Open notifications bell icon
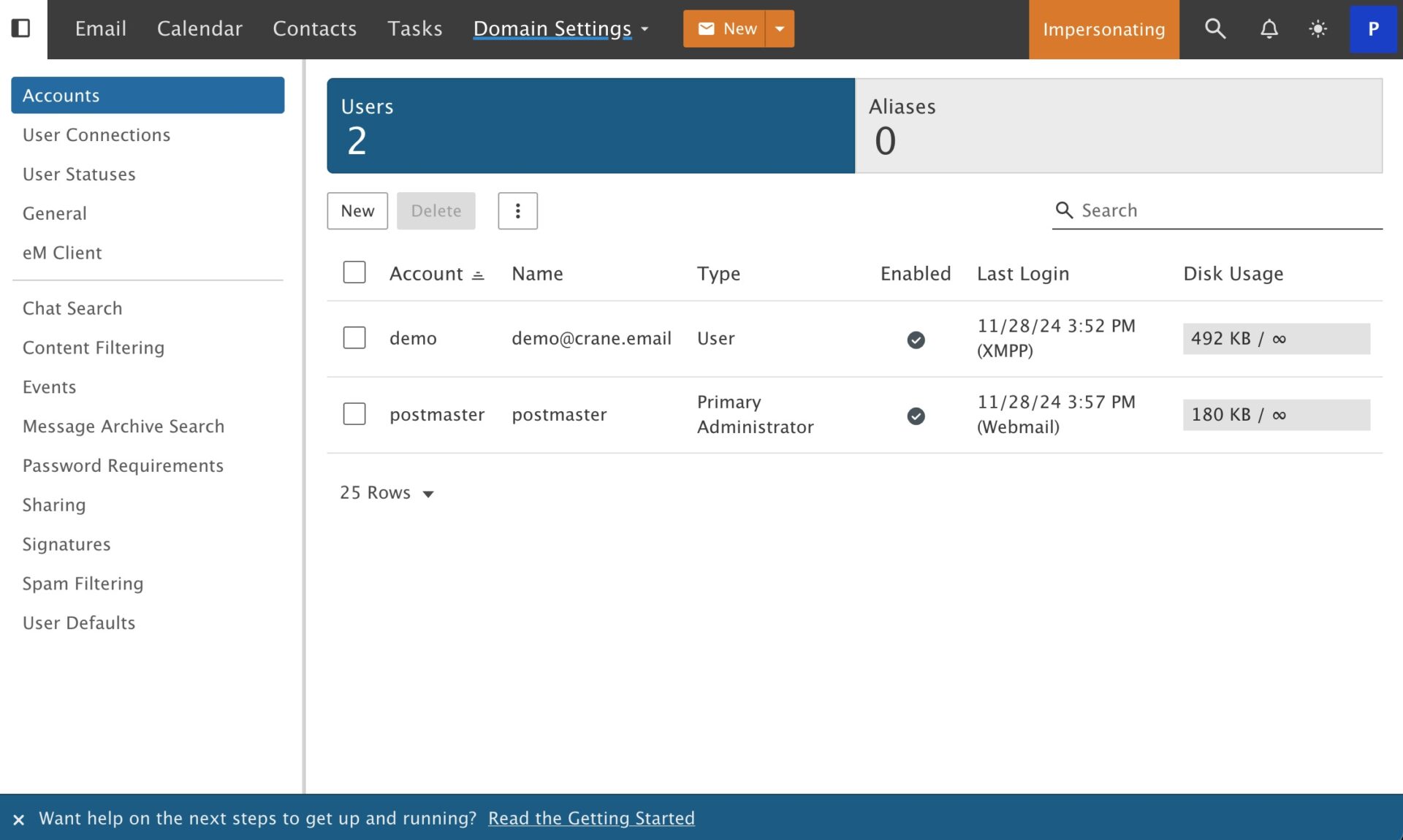1403x840 pixels. (1269, 28)
